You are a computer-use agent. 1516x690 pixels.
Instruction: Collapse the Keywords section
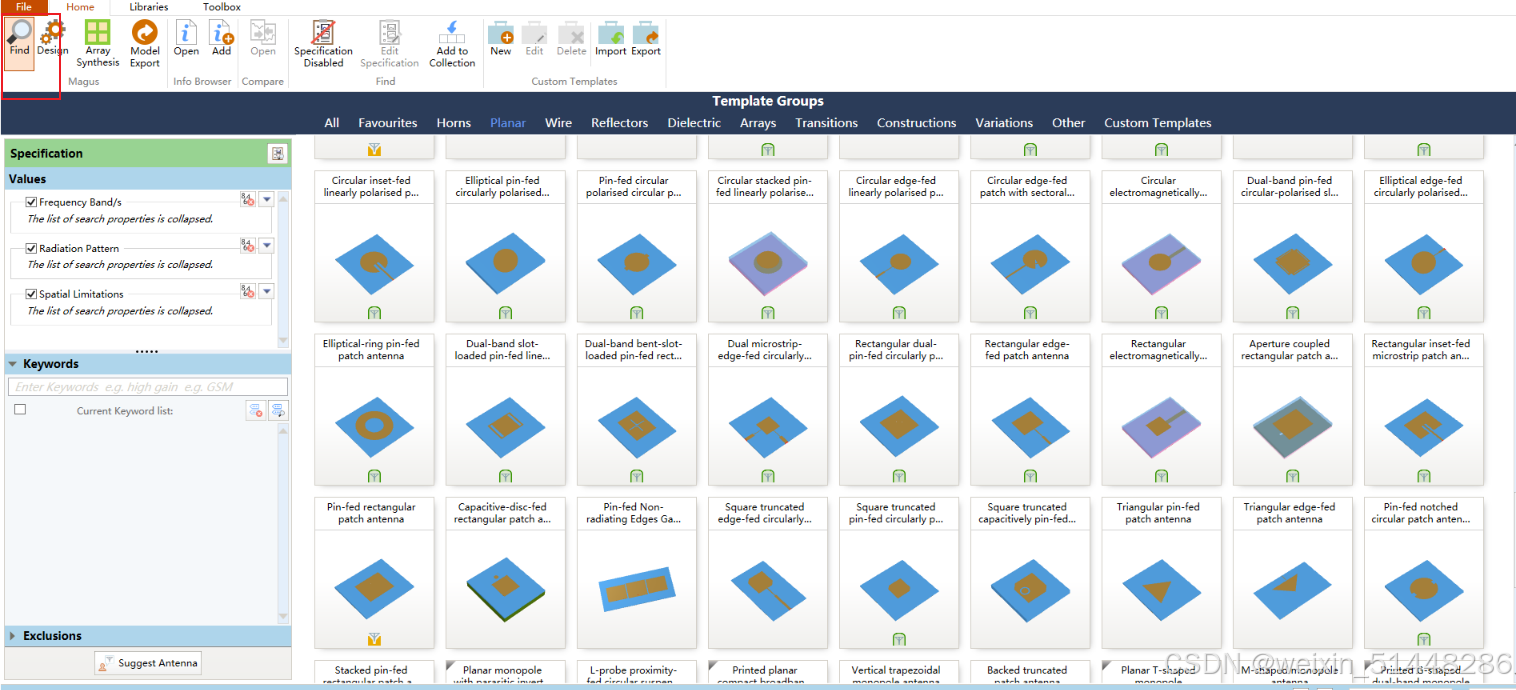coord(13,364)
